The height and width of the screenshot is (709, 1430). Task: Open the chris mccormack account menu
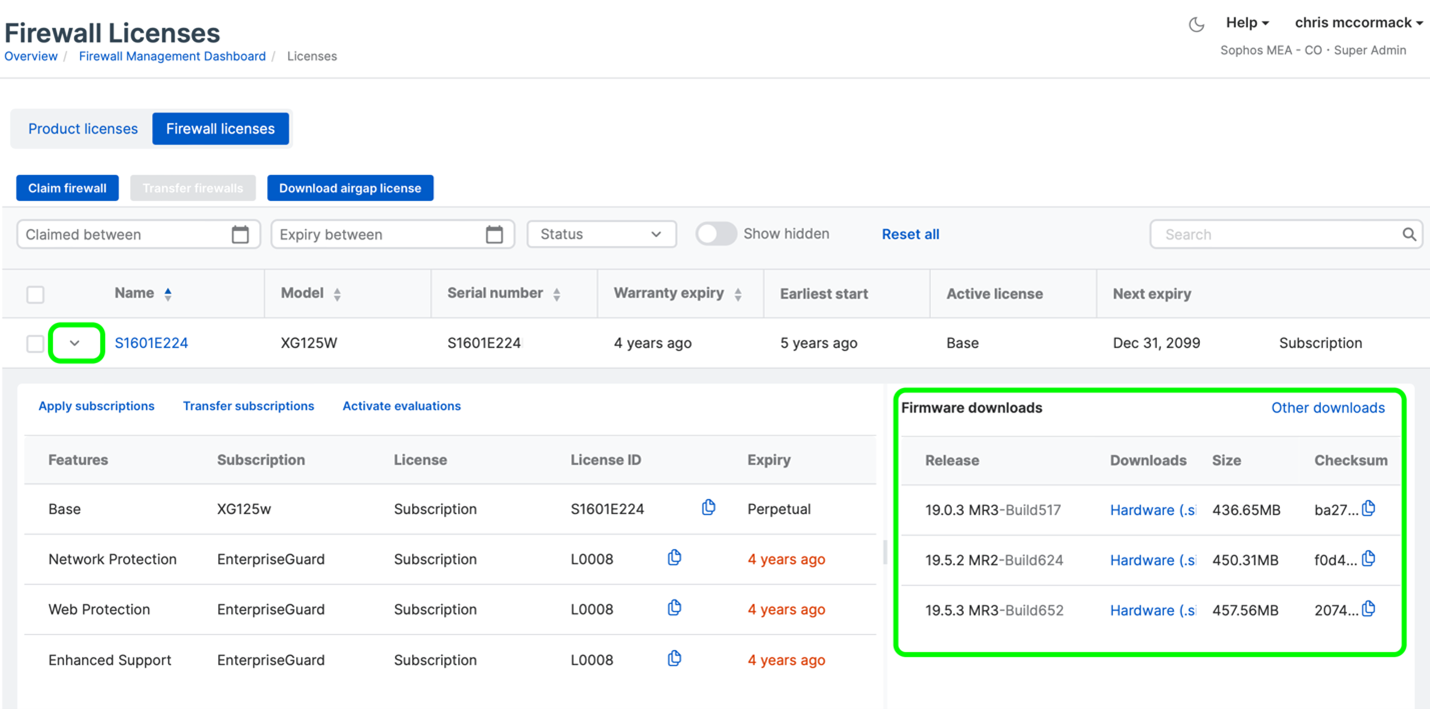click(1357, 22)
